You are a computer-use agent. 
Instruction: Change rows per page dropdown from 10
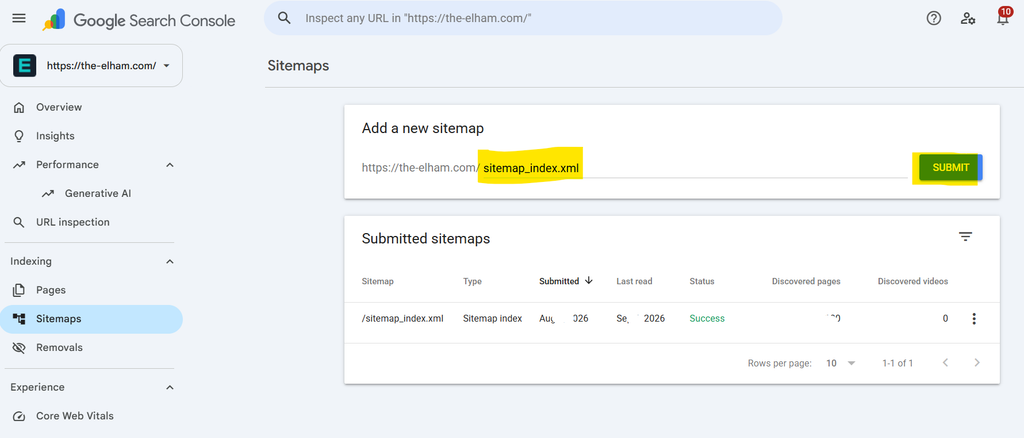point(840,363)
